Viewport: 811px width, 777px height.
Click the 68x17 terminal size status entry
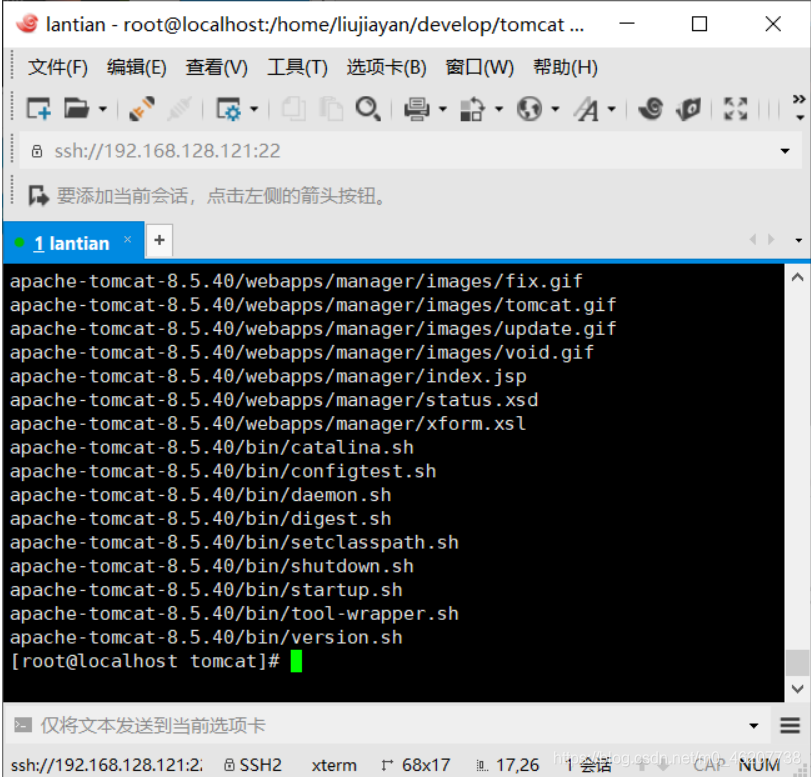point(416,765)
